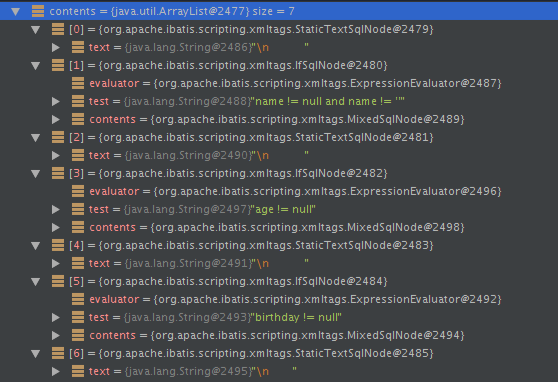This screenshot has width=558, height=382.
Task: Click field icon beside [5] IfSqlNode@2484
Action: pos(58,281)
